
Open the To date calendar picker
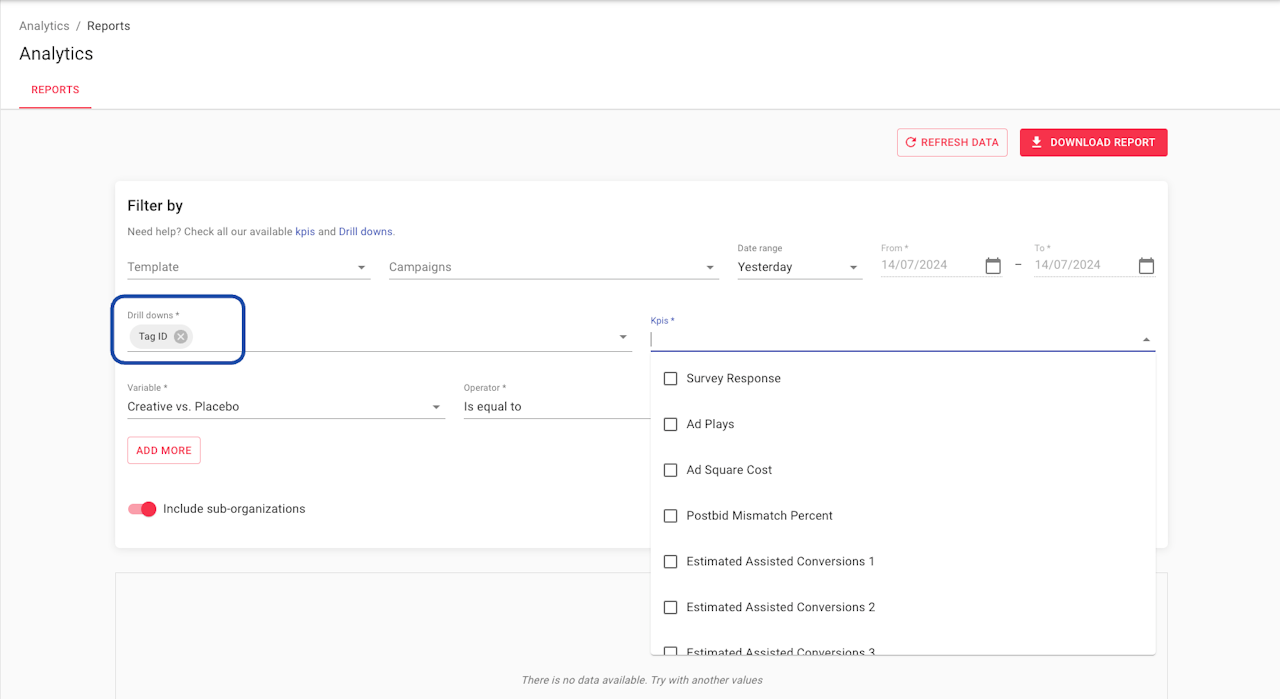click(1146, 266)
